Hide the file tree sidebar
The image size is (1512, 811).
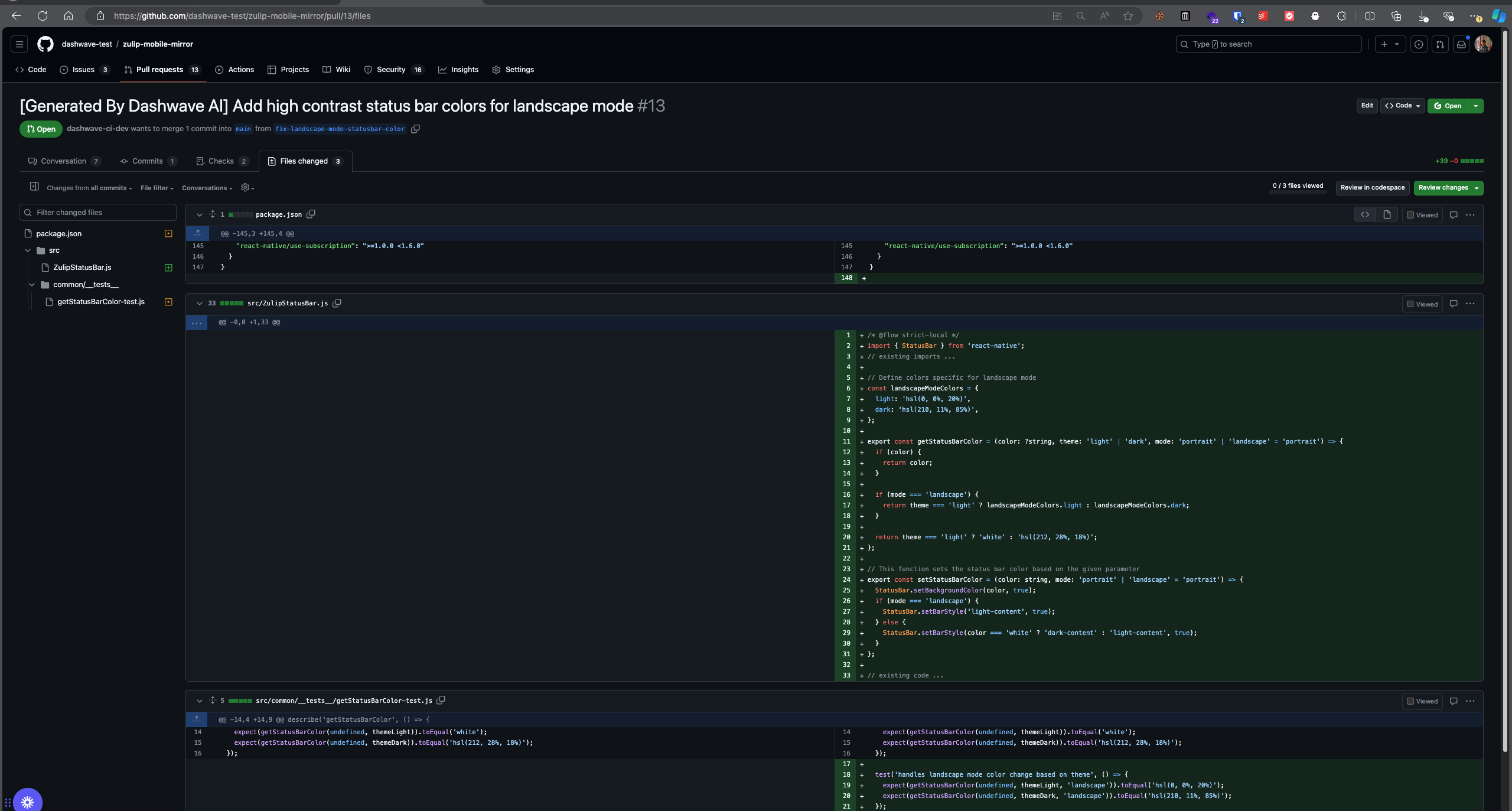pos(34,187)
